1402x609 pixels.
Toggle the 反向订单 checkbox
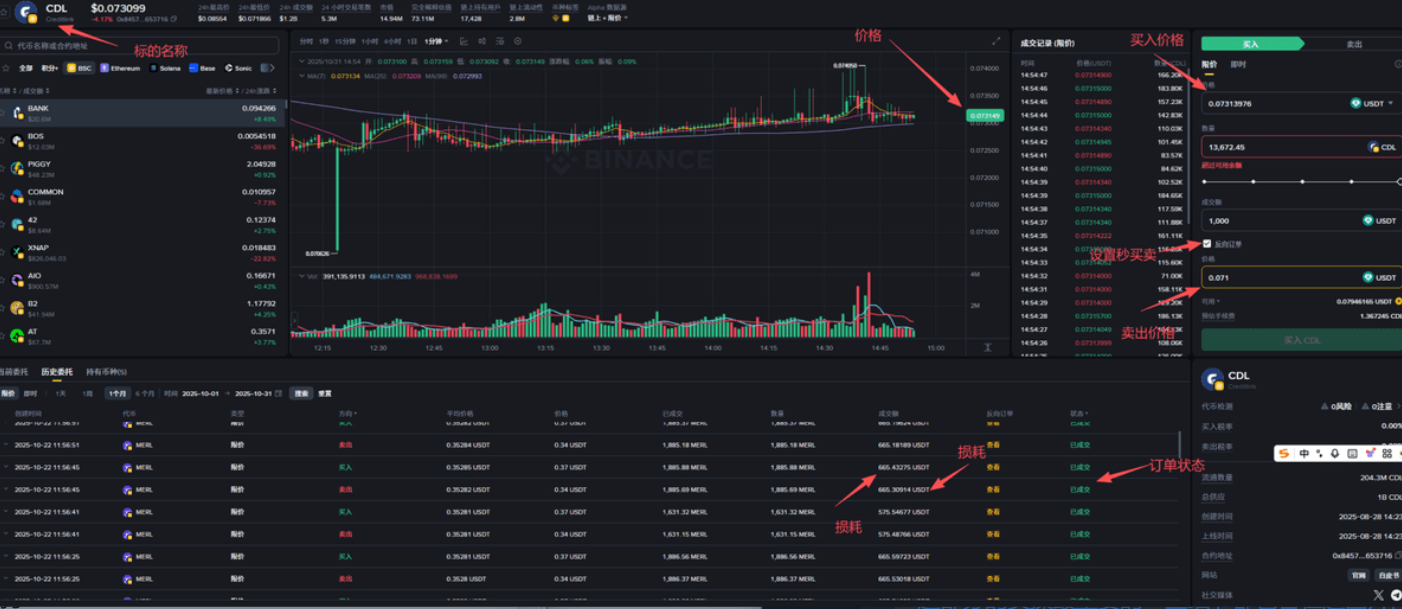(1207, 244)
